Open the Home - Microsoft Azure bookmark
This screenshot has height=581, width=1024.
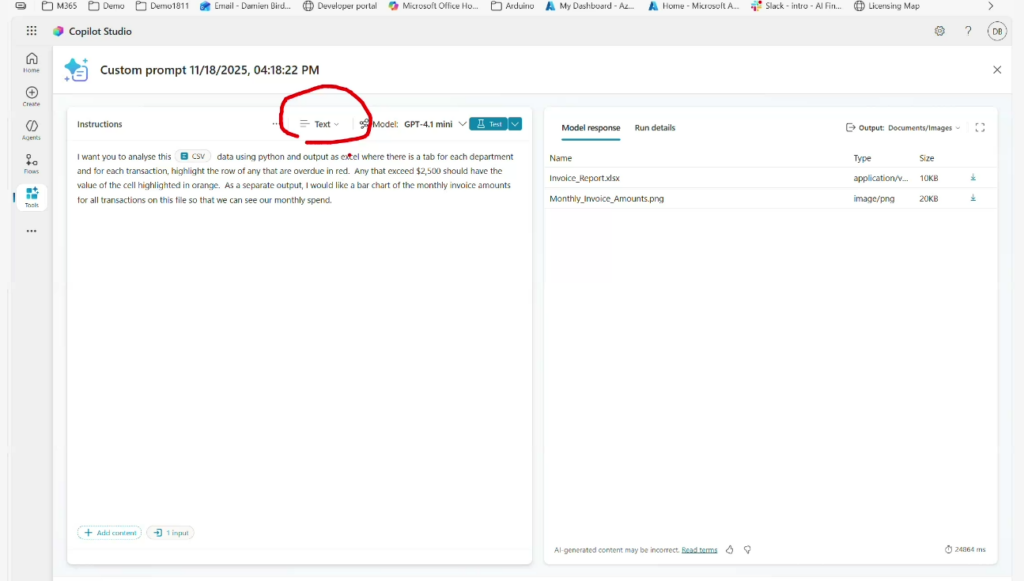pos(694,6)
